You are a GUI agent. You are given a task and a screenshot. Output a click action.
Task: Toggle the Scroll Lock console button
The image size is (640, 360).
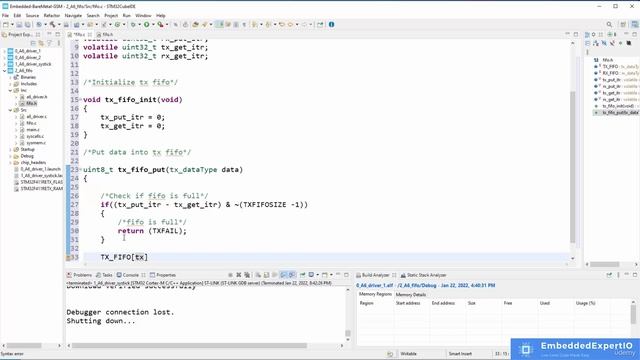[x=267, y=275]
